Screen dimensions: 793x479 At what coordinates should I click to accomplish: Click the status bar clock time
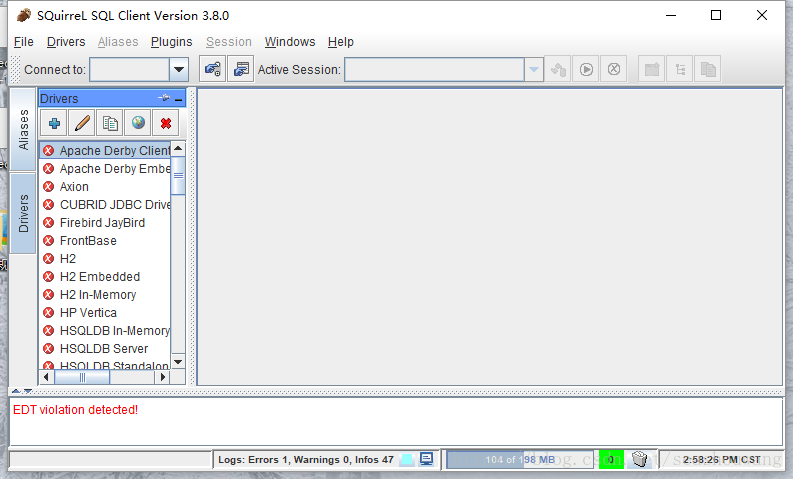point(722,459)
